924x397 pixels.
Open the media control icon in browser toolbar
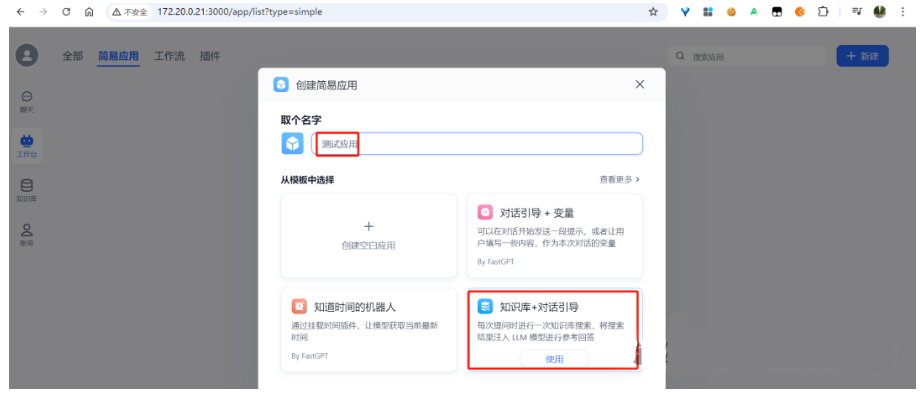coord(857,12)
